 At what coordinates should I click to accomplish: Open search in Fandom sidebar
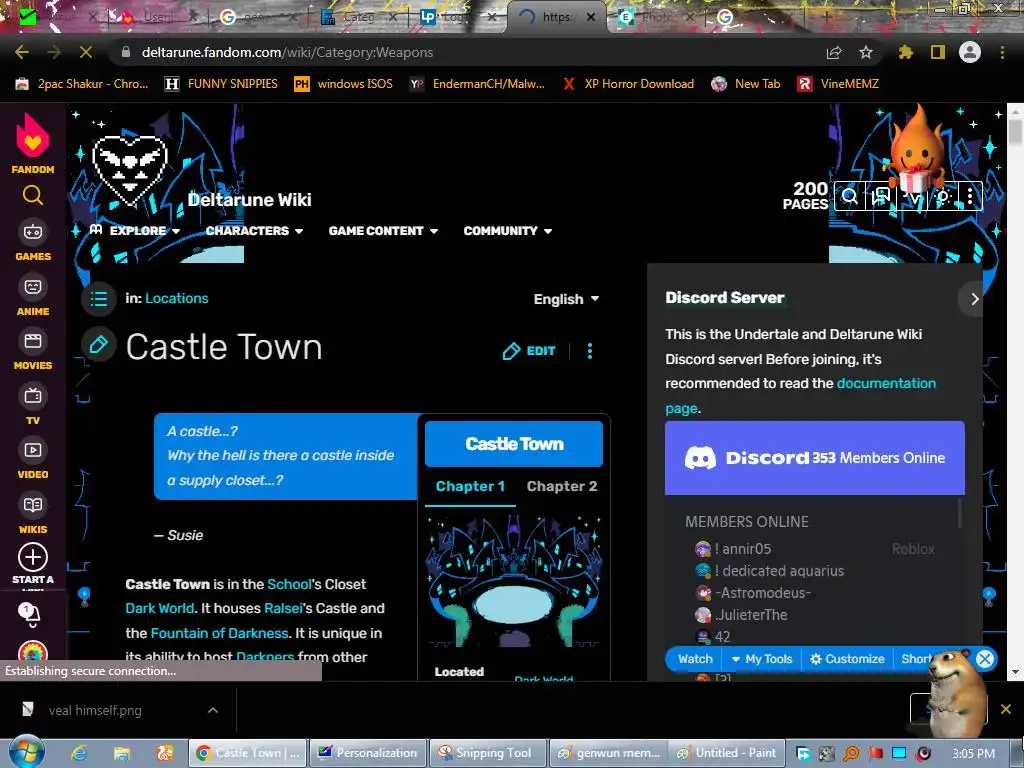(x=33, y=195)
